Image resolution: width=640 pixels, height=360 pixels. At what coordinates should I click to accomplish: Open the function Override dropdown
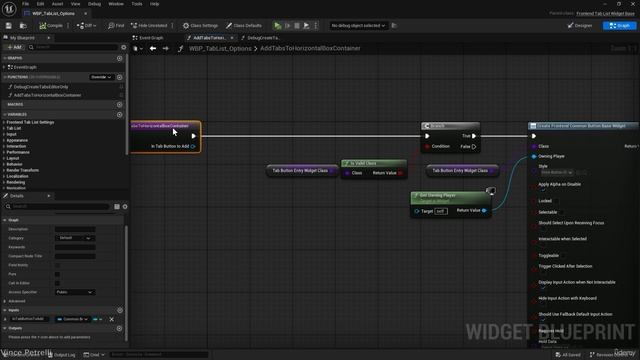[101, 77]
